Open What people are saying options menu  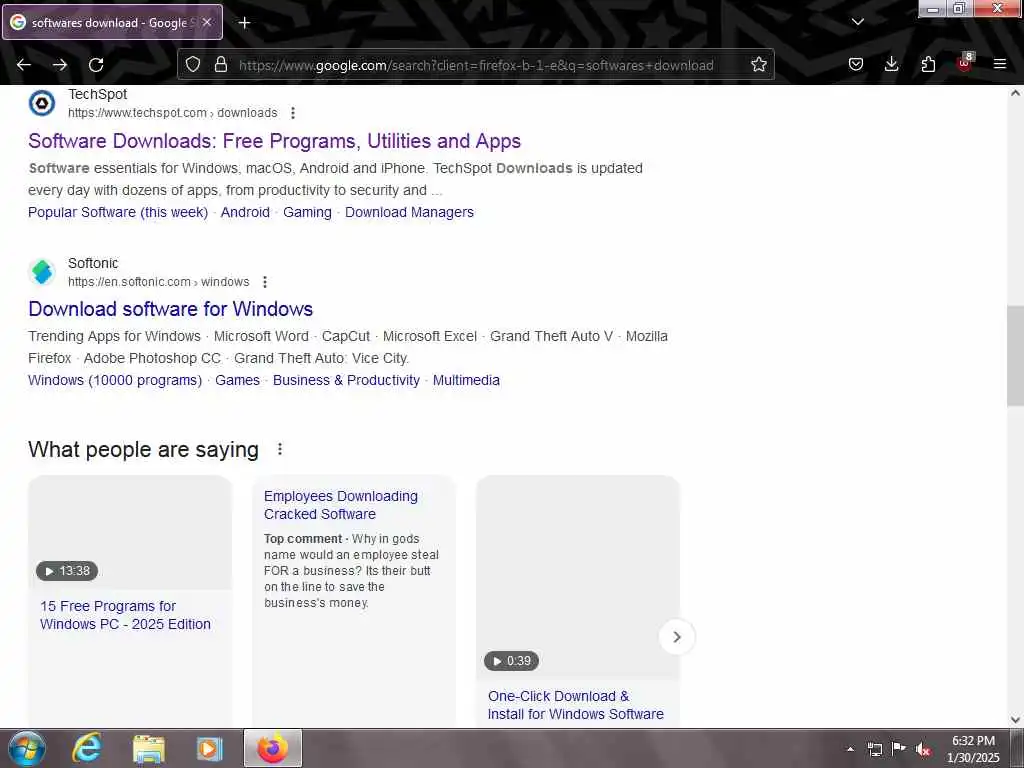(x=280, y=449)
